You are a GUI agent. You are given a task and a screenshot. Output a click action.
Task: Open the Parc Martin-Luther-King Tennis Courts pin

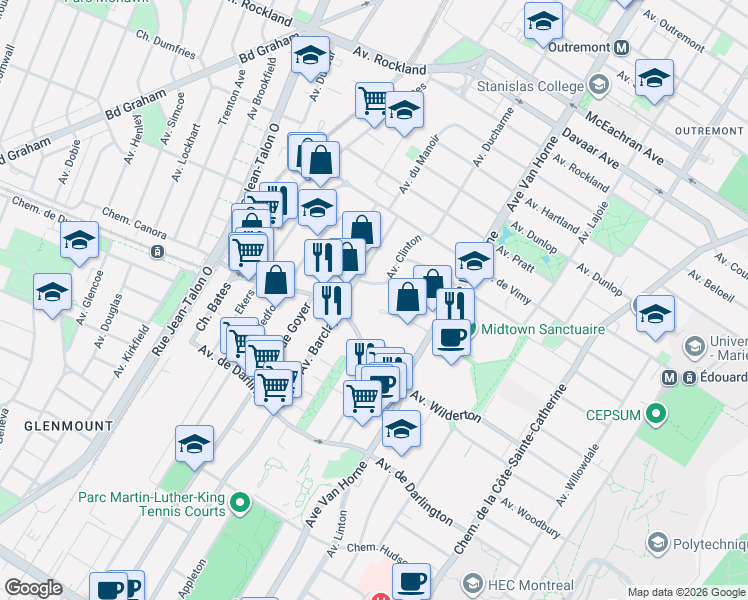(240, 504)
